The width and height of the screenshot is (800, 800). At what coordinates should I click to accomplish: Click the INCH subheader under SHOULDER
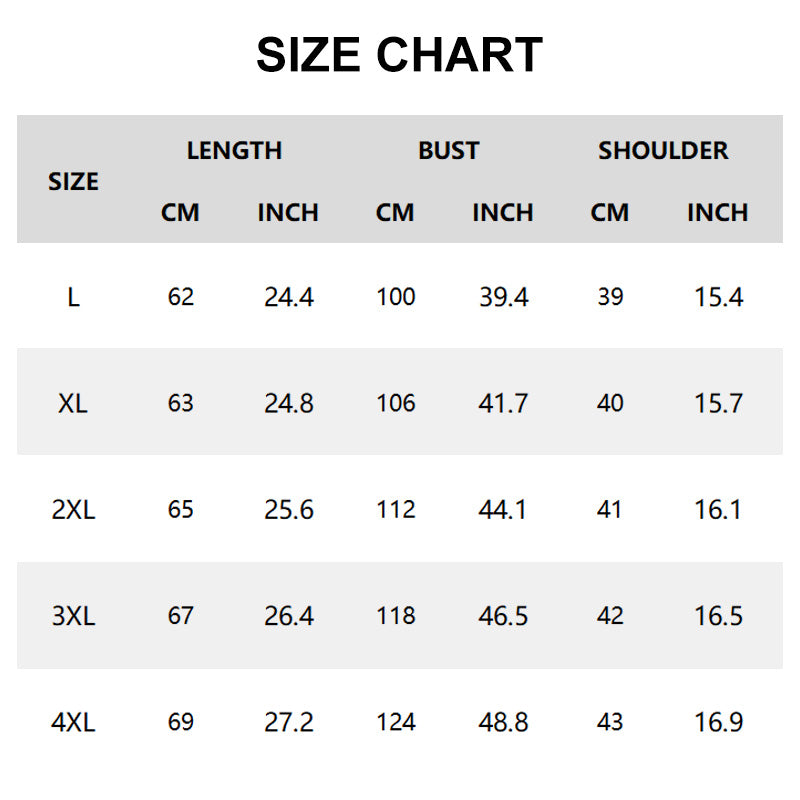click(x=717, y=213)
